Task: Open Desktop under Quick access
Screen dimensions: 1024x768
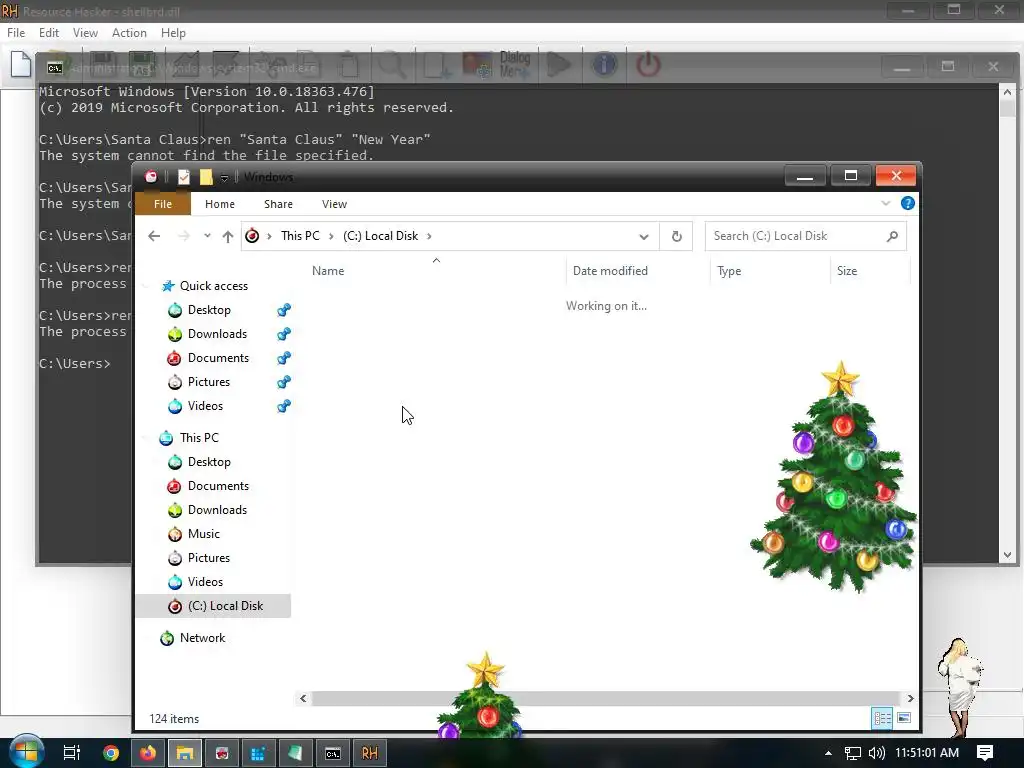Action: pos(209,310)
